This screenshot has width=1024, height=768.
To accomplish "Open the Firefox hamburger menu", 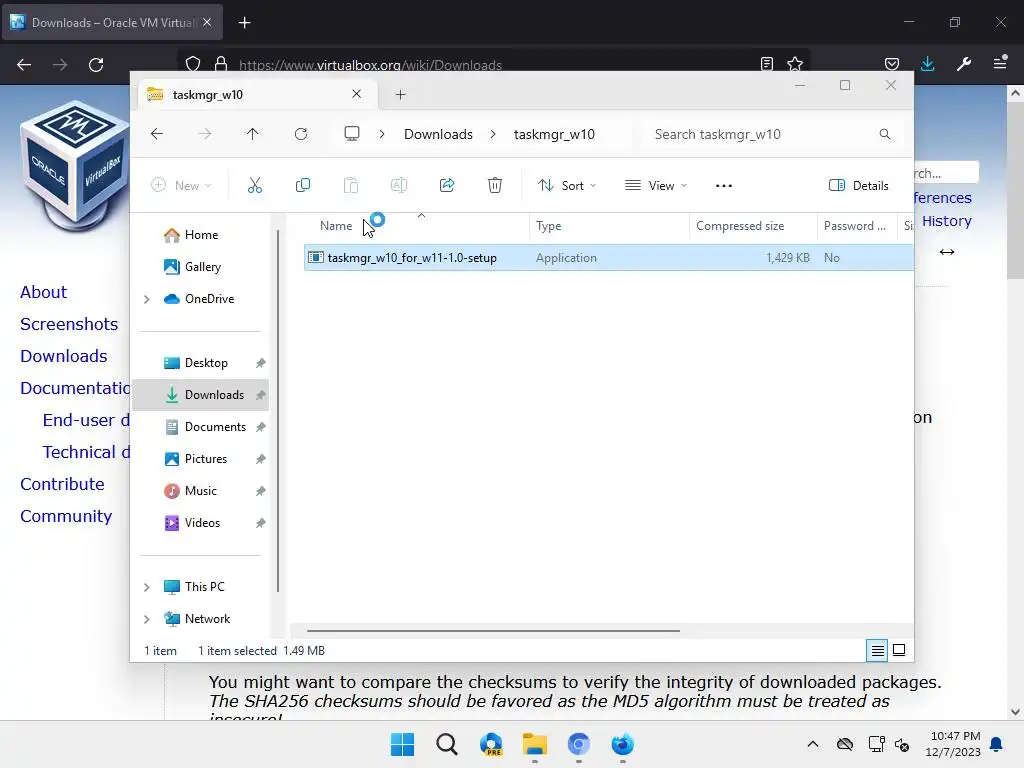I will click(1000, 63).
